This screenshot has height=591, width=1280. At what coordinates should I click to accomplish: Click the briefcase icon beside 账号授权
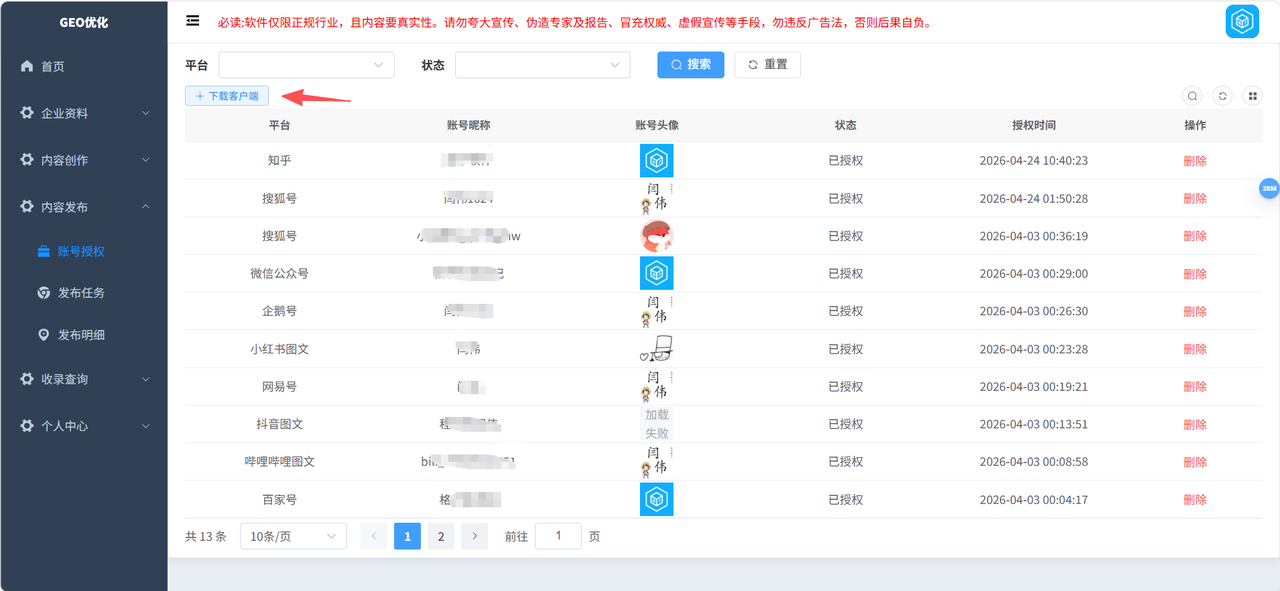44,251
